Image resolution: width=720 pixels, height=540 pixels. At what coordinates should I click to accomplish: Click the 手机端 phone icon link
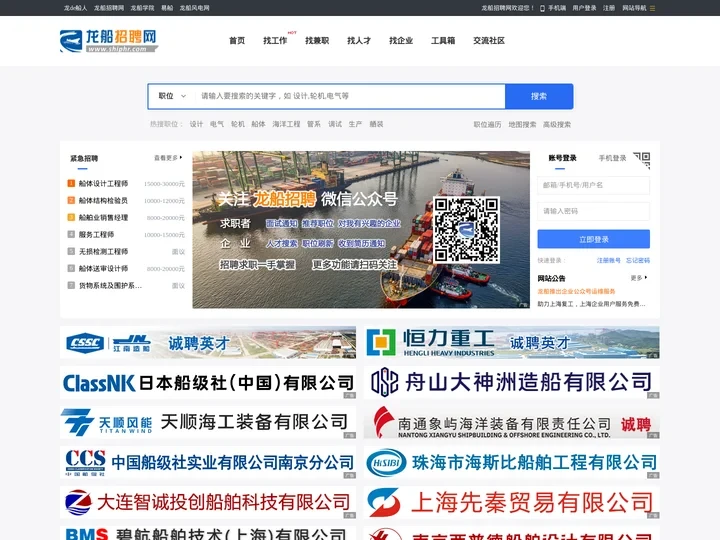(552, 8)
